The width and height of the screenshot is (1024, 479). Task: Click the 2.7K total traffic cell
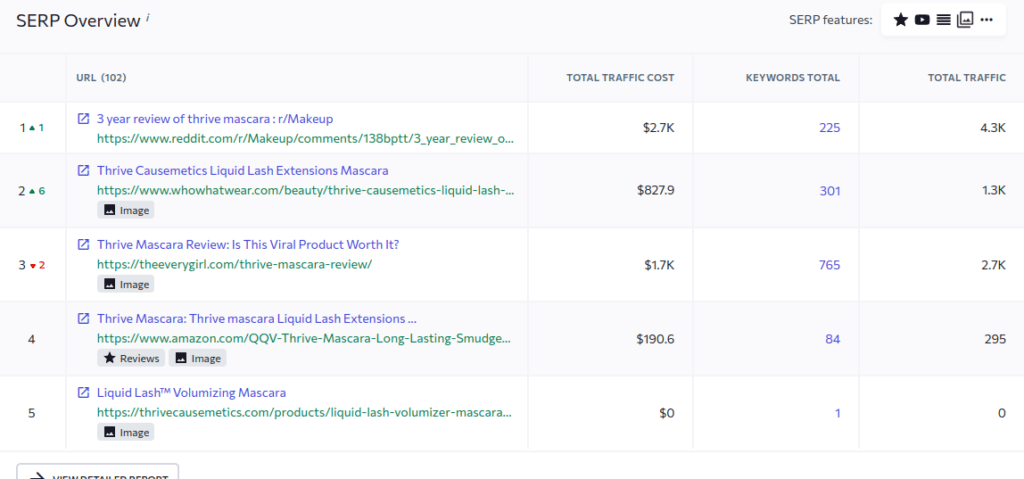click(993, 265)
